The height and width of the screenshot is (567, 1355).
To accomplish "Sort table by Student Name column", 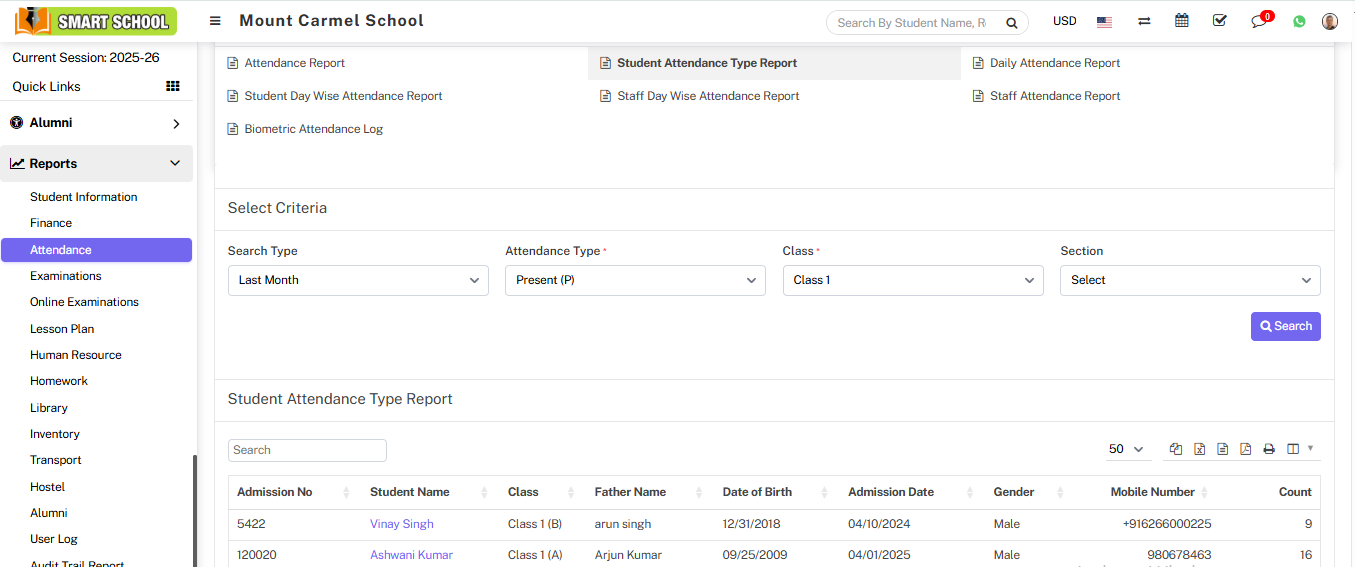I will pyautogui.click(x=410, y=492).
